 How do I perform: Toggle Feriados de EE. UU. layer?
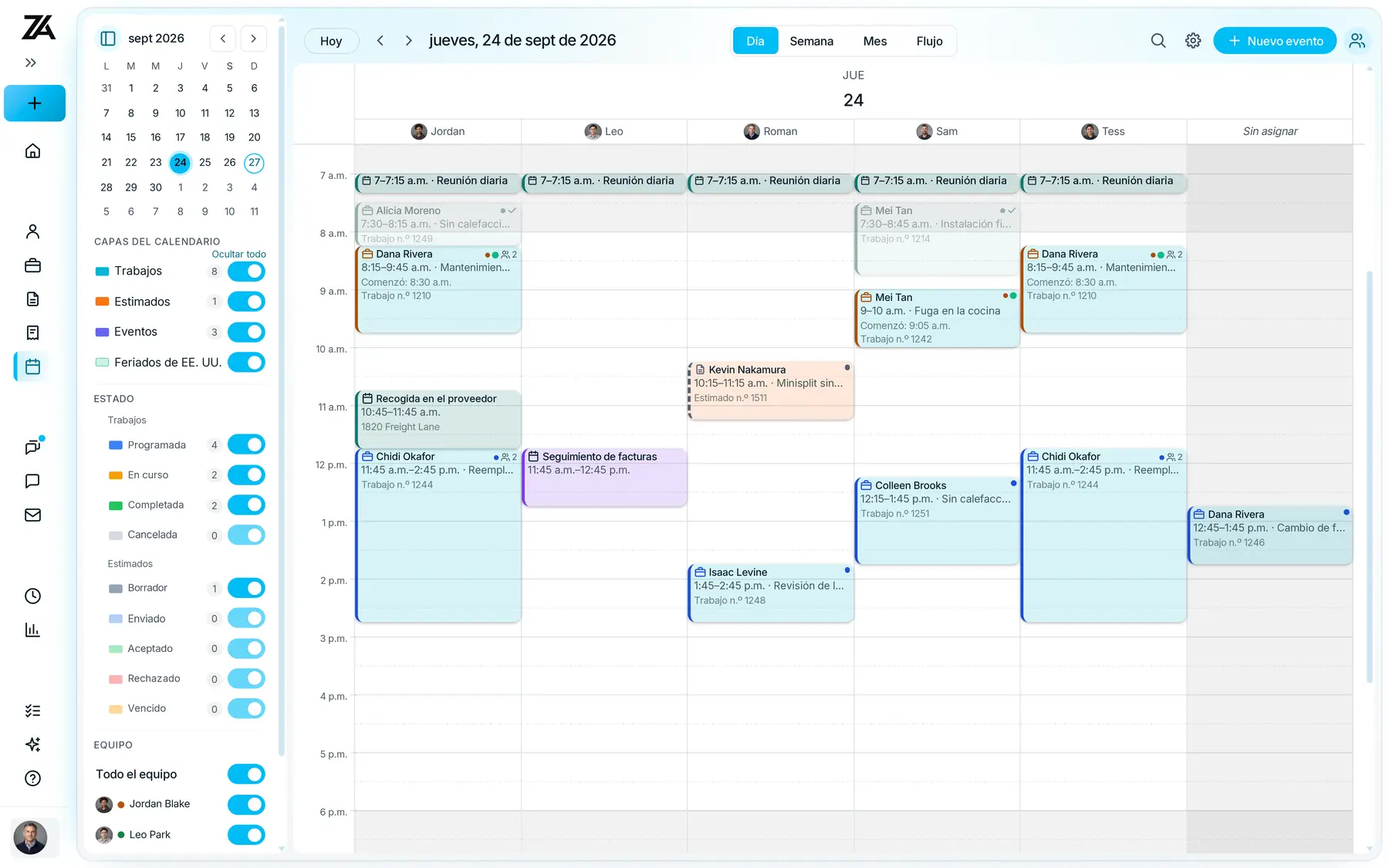246,363
